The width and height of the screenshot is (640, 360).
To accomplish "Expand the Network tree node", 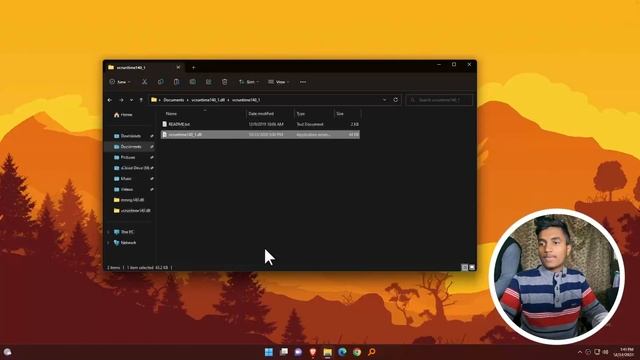I will point(108,242).
